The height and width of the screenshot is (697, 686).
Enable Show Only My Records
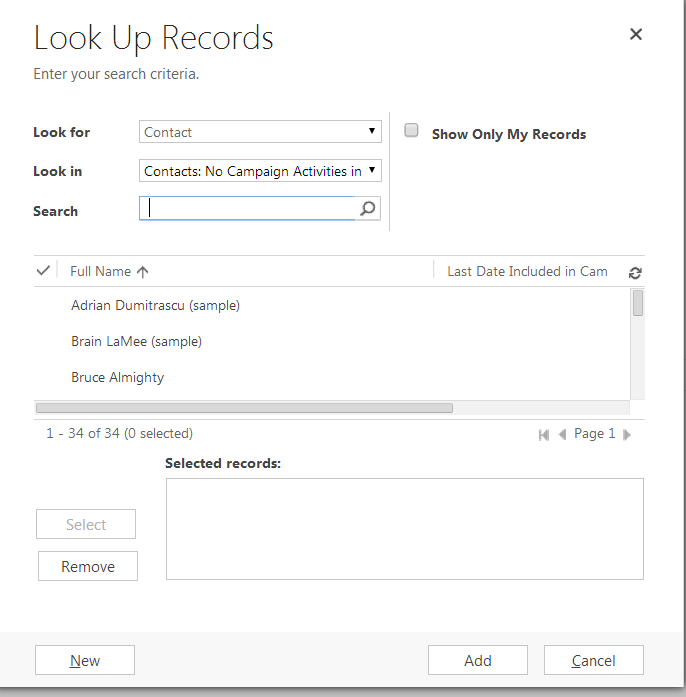click(x=411, y=131)
